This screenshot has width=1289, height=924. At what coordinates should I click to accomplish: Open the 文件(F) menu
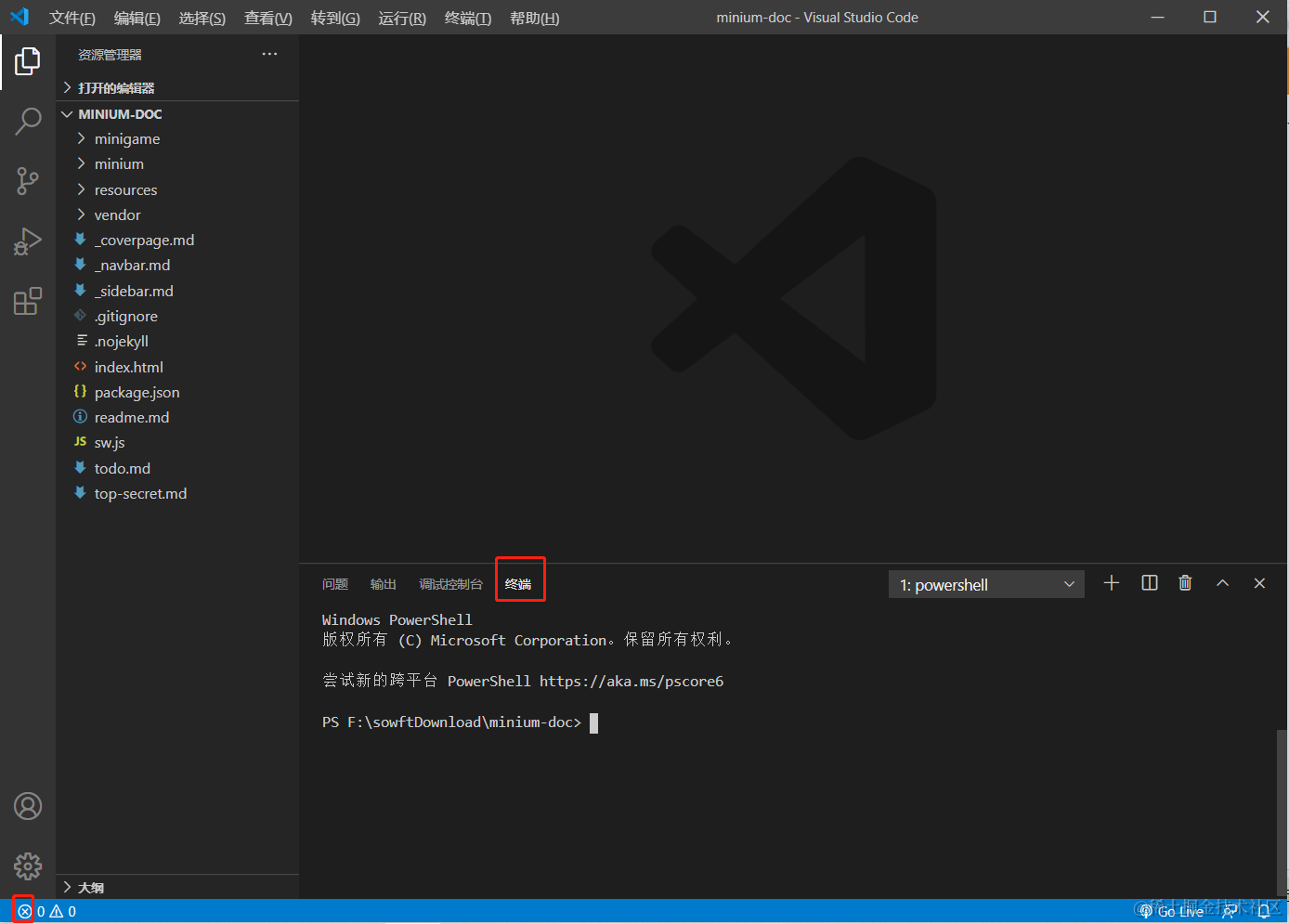(x=72, y=18)
